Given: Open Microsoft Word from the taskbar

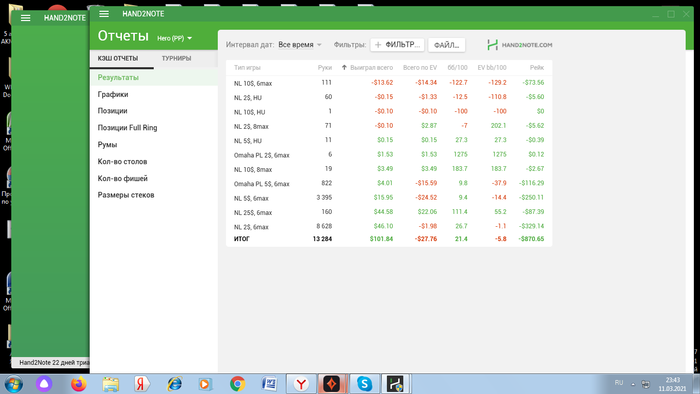Looking at the screenshot, I should click(x=269, y=384).
